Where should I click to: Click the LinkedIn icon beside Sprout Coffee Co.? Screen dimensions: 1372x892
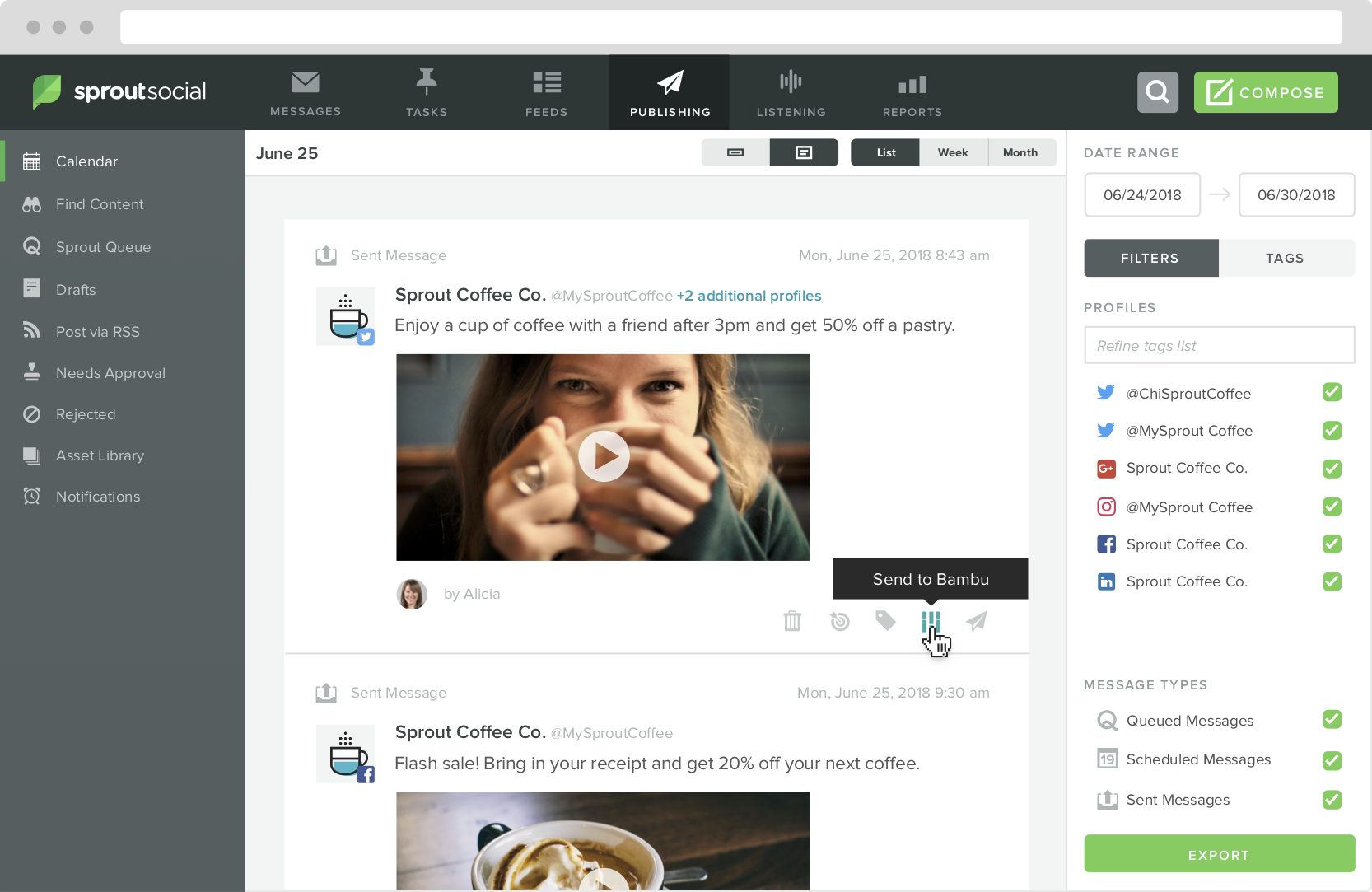(1106, 581)
